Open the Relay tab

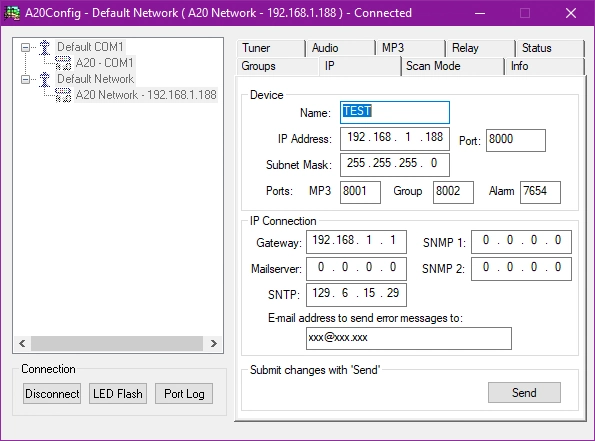coord(480,48)
